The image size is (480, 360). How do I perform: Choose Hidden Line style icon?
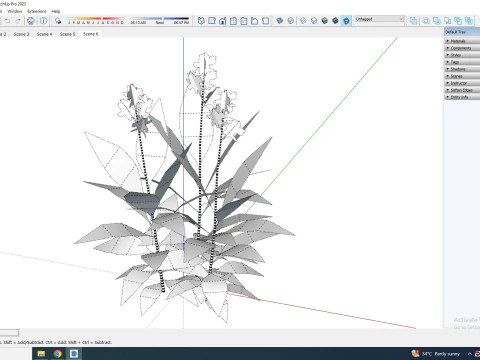click(314, 21)
